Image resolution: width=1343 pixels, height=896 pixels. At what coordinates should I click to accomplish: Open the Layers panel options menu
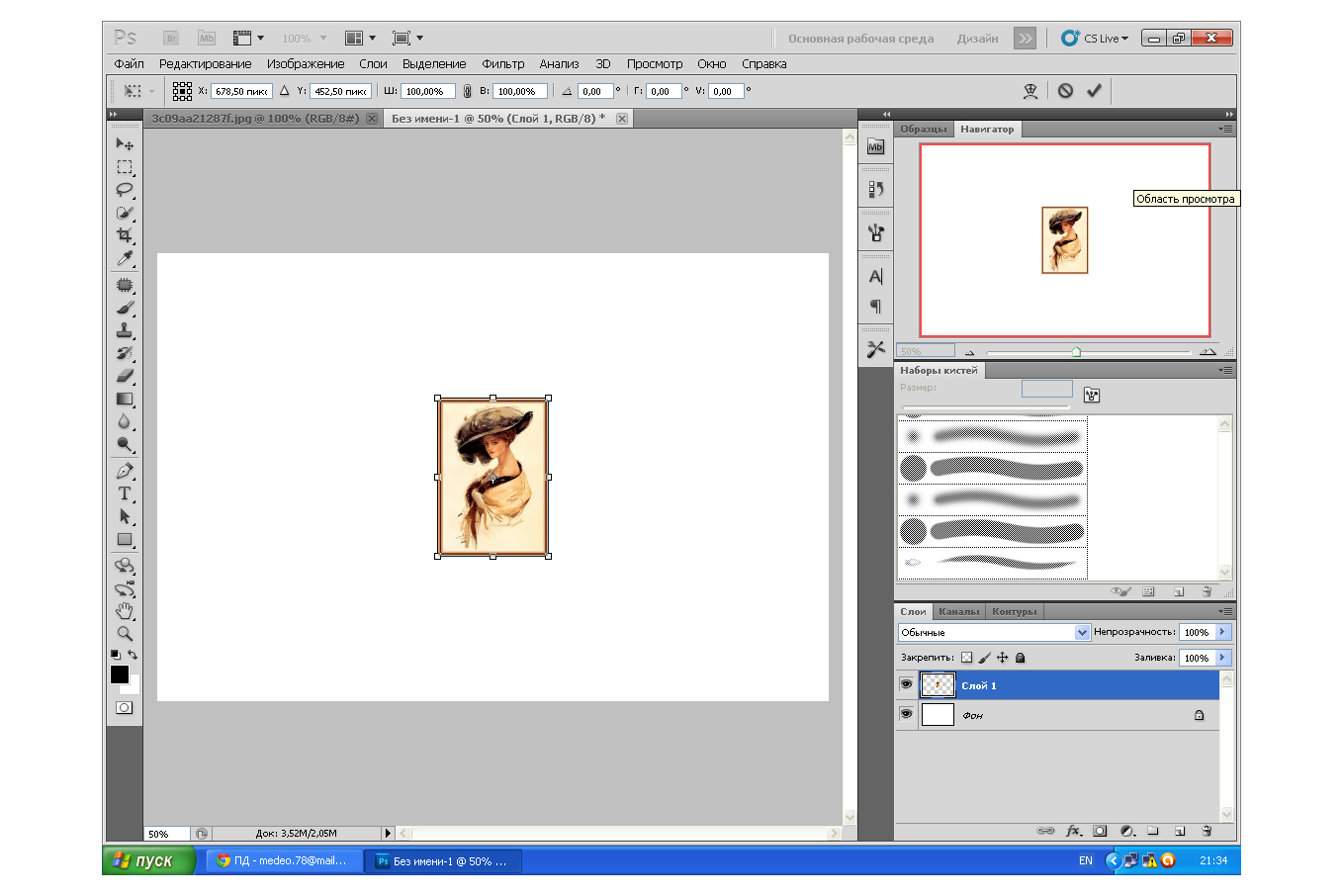[x=1225, y=611]
